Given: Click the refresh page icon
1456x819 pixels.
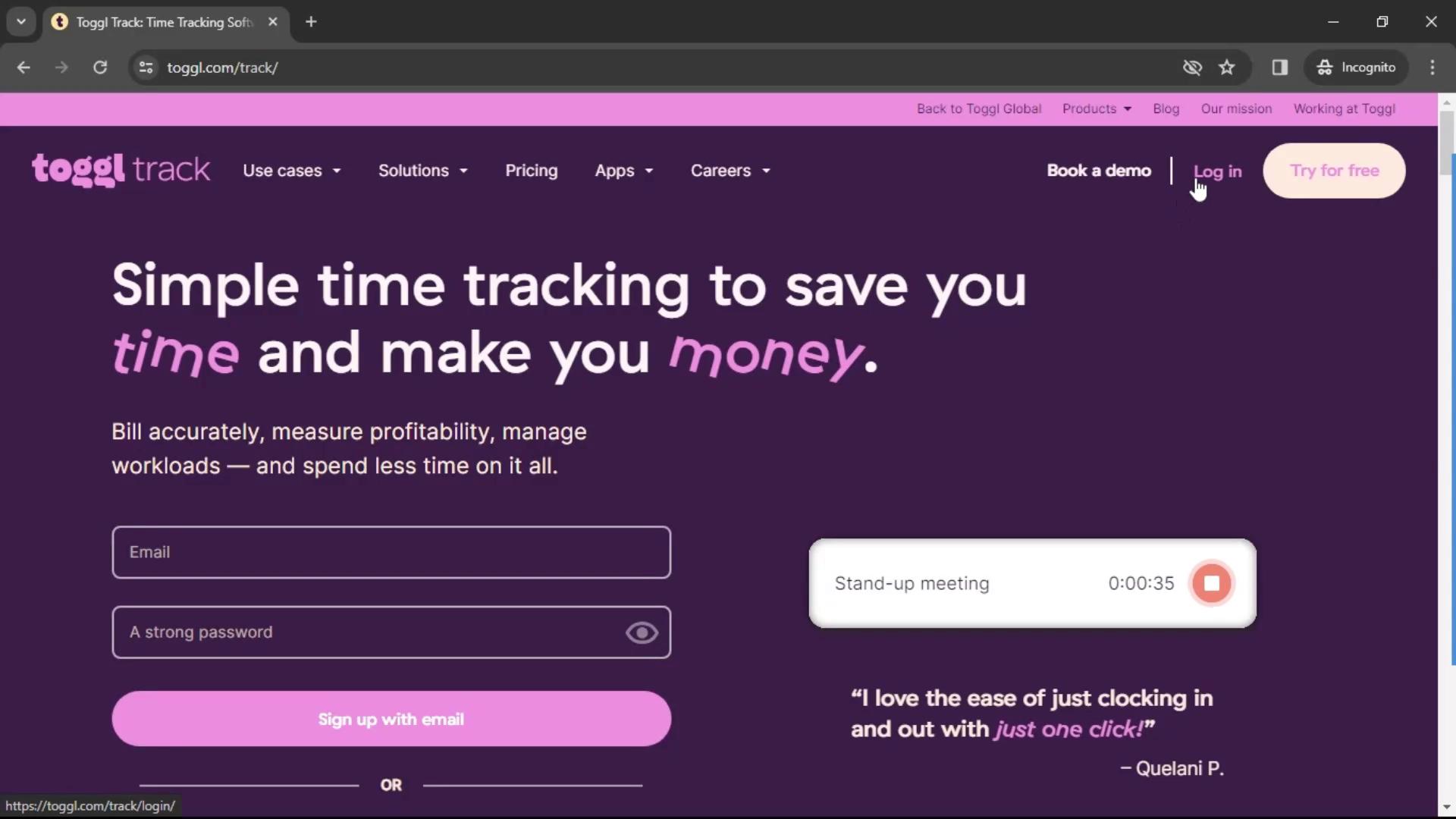Looking at the screenshot, I should coord(99,67).
